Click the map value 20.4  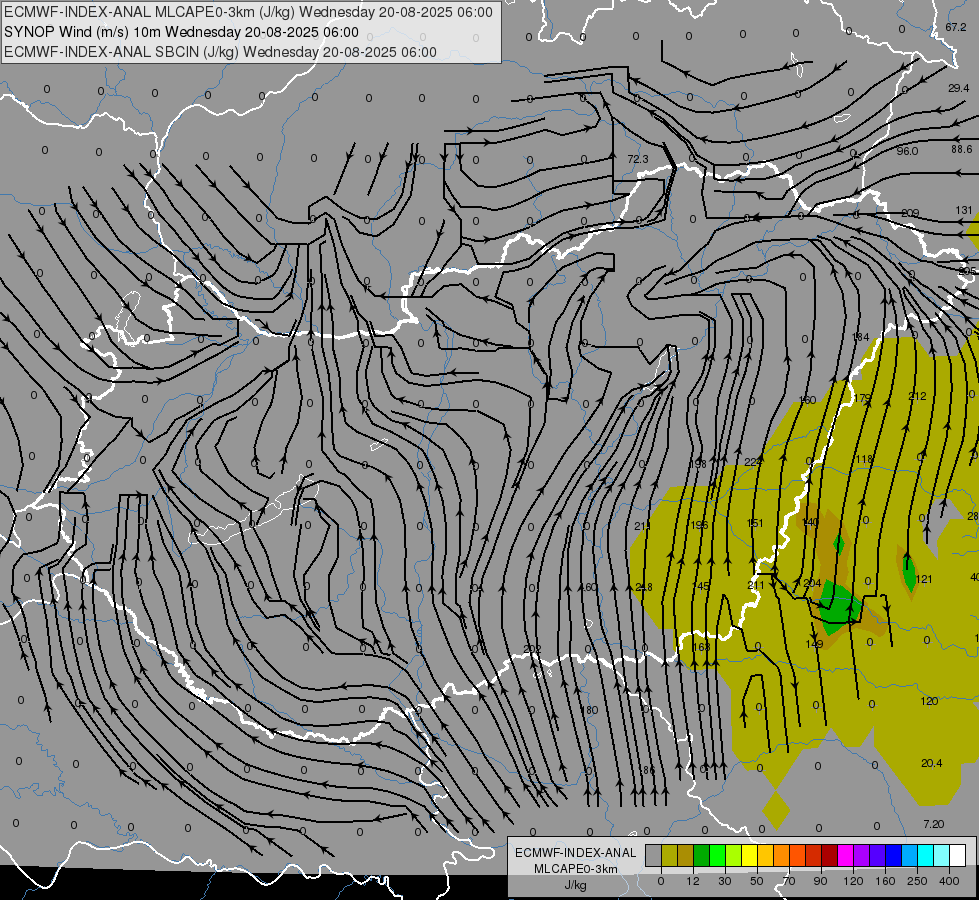coord(932,763)
